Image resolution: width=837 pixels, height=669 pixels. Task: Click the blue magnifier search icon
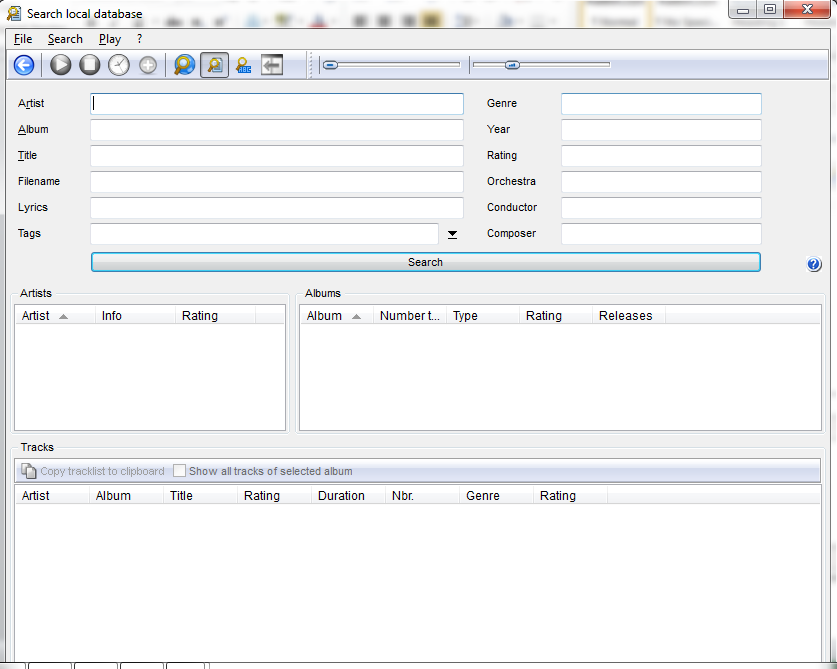(x=184, y=65)
